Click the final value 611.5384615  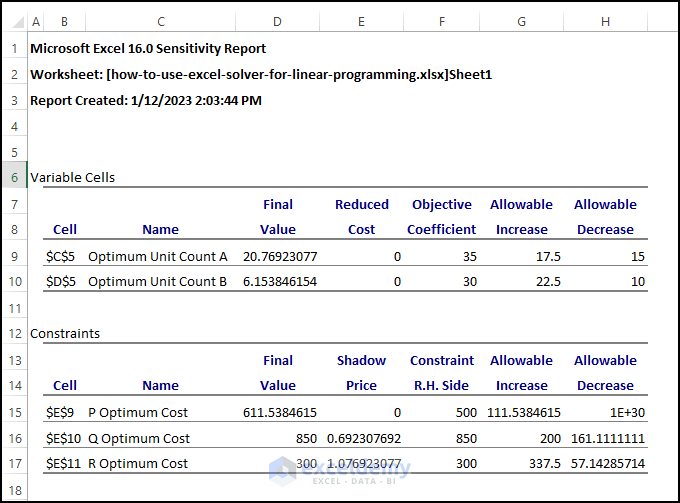coord(280,412)
